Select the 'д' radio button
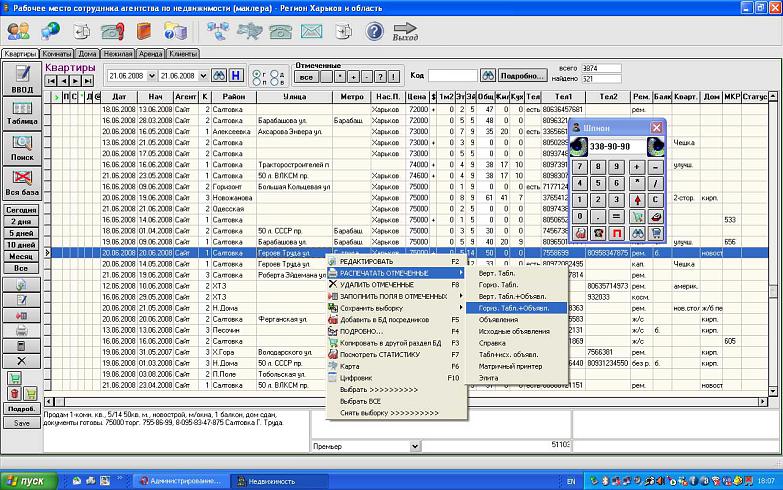The width and height of the screenshot is (783, 490). [x=275, y=74]
